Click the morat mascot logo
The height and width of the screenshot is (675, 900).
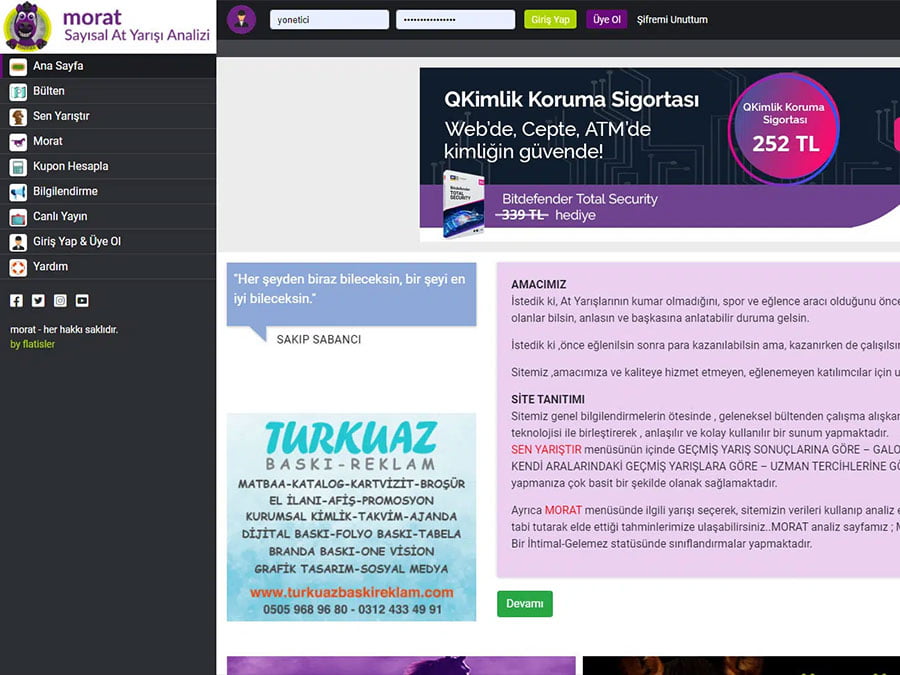(27, 26)
